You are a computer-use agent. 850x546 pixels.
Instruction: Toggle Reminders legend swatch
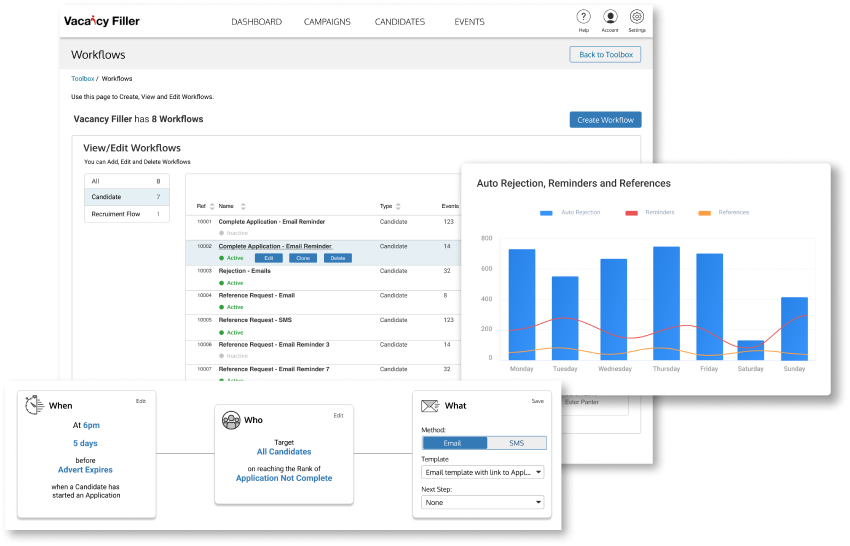tap(631, 213)
